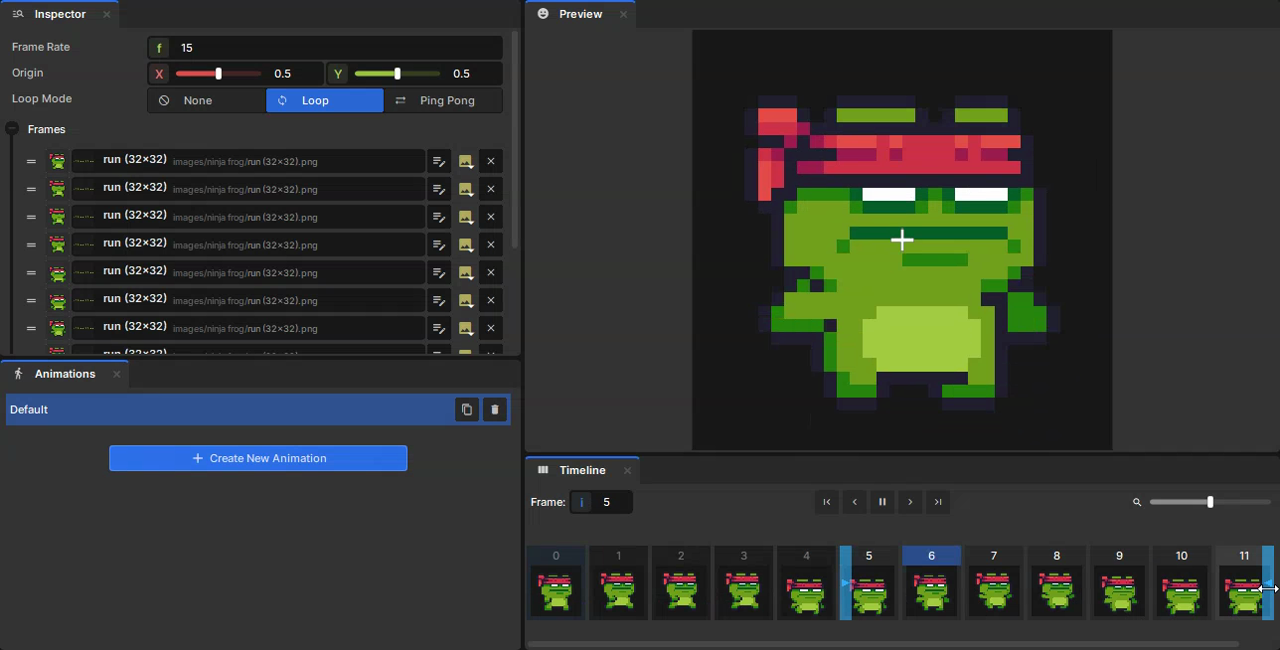Pause the animation playback
1280x650 pixels.
click(882, 502)
